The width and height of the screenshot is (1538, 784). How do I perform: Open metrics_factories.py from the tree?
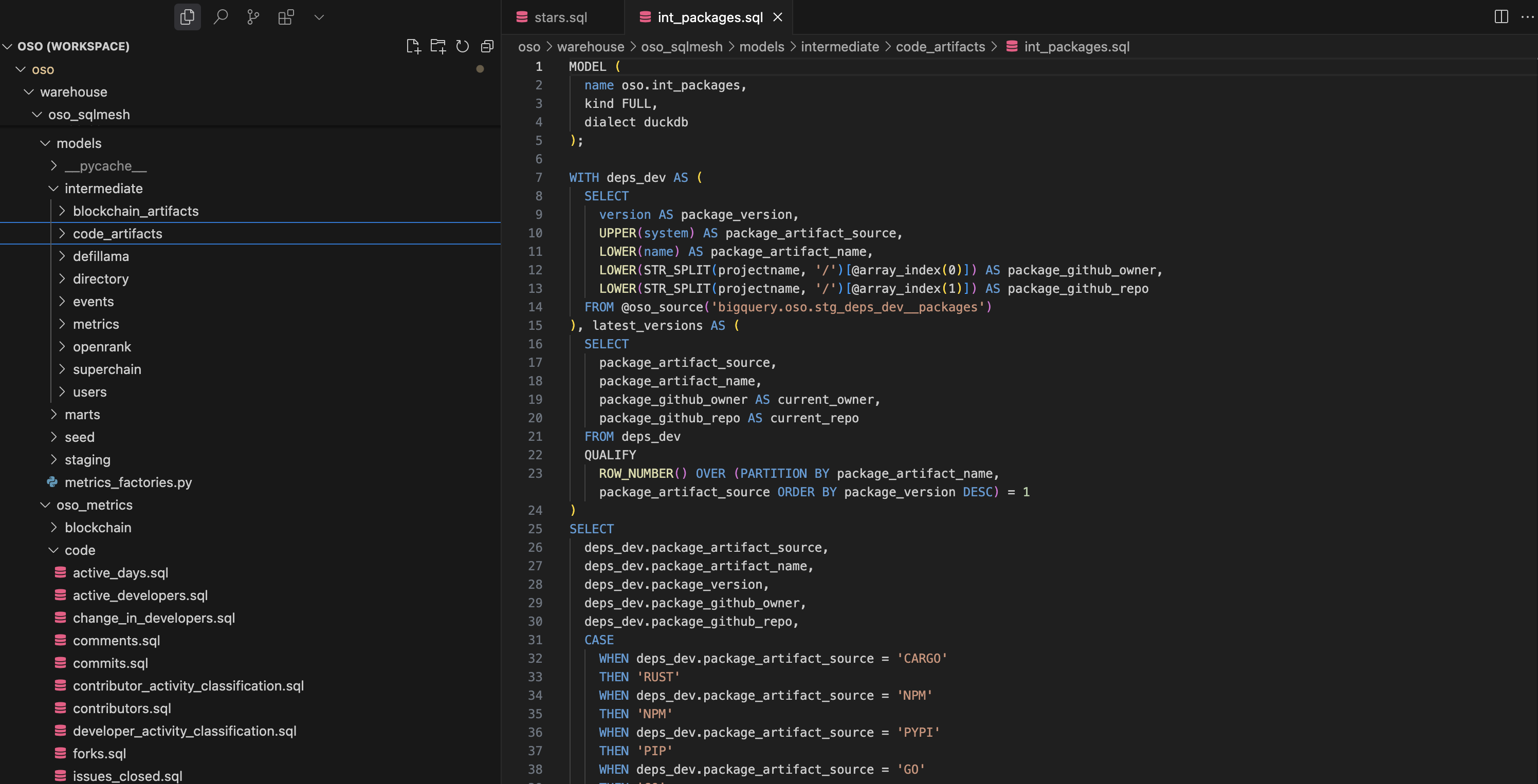[128, 482]
